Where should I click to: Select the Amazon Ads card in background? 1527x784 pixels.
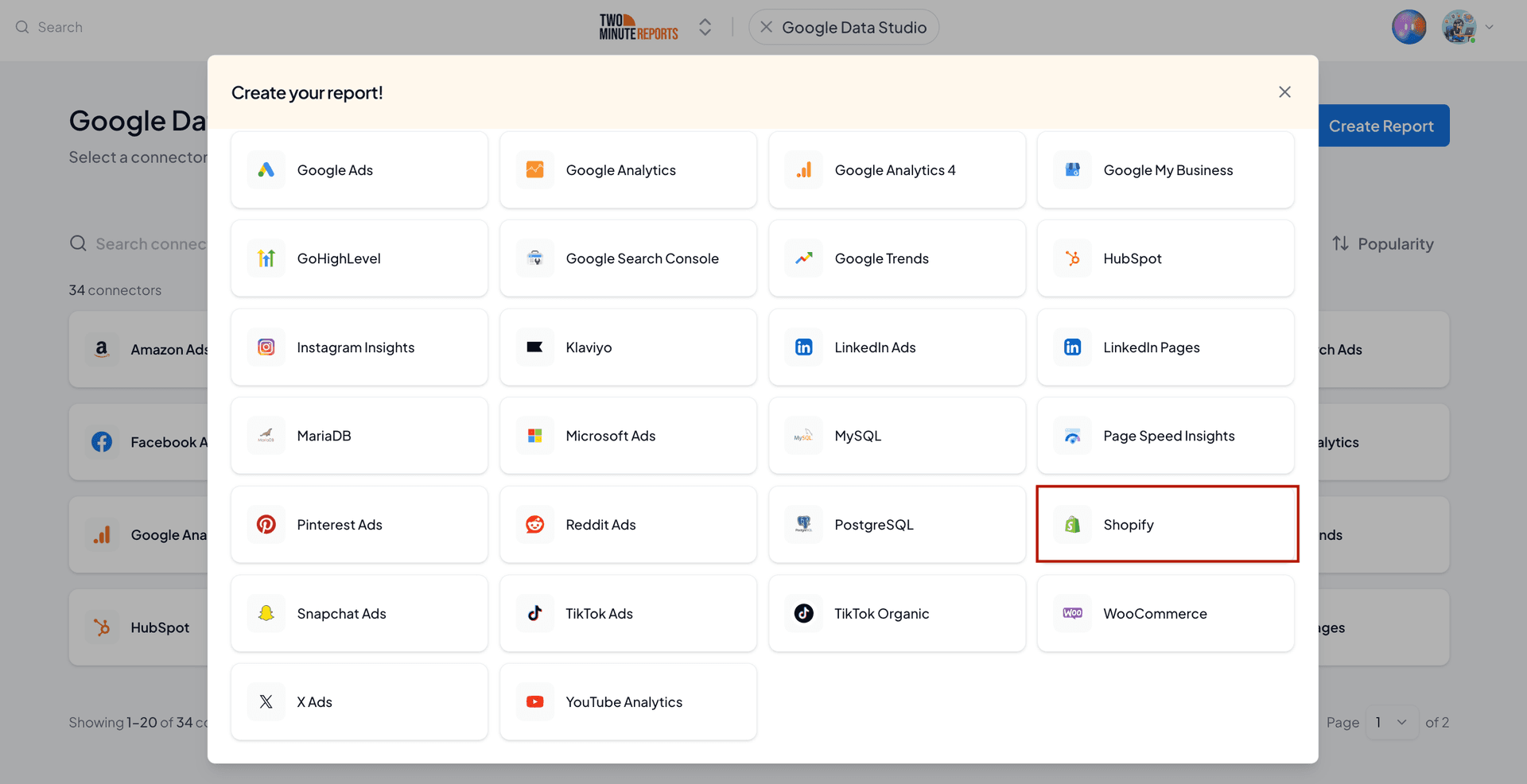coord(138,349)
